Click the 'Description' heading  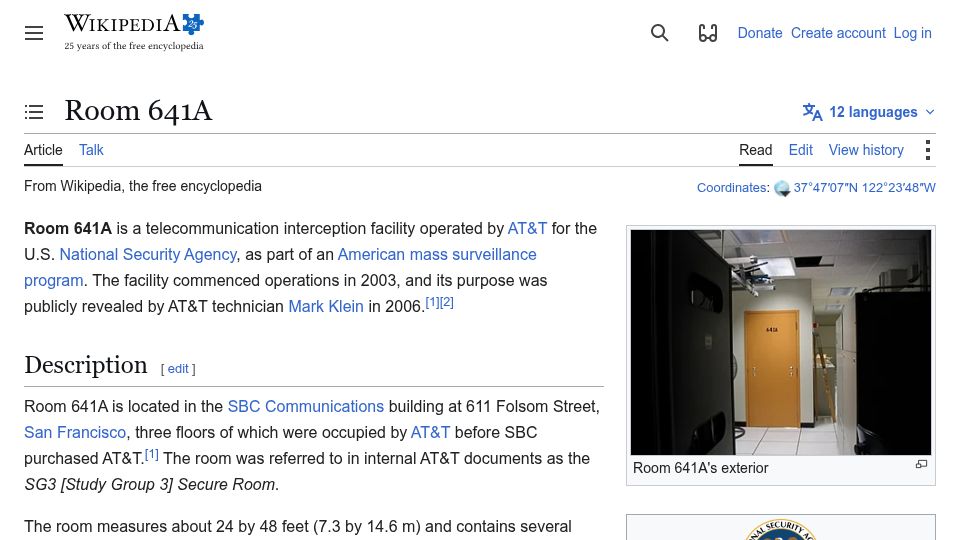[86, 365]
